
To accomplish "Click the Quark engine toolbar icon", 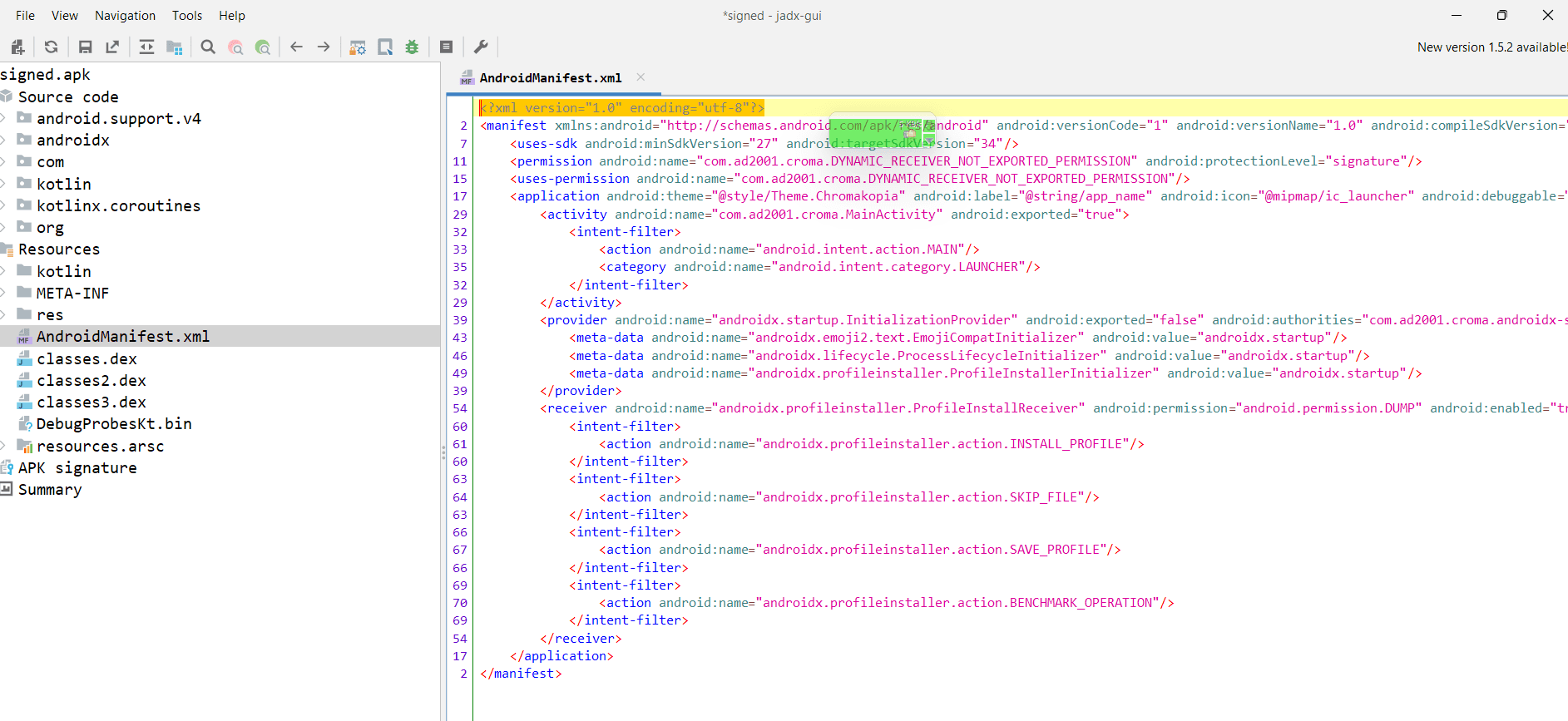I will click(x=385, y=47).
